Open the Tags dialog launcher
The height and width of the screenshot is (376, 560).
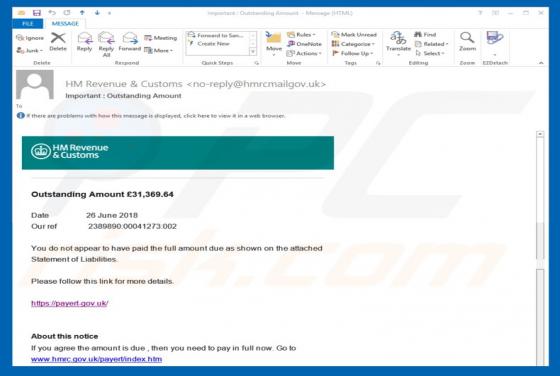(378, 63)
